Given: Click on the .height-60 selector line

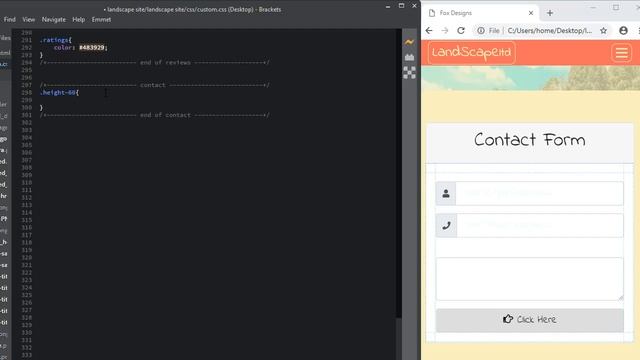Looking at the screenshot, I should pos(59,93).
